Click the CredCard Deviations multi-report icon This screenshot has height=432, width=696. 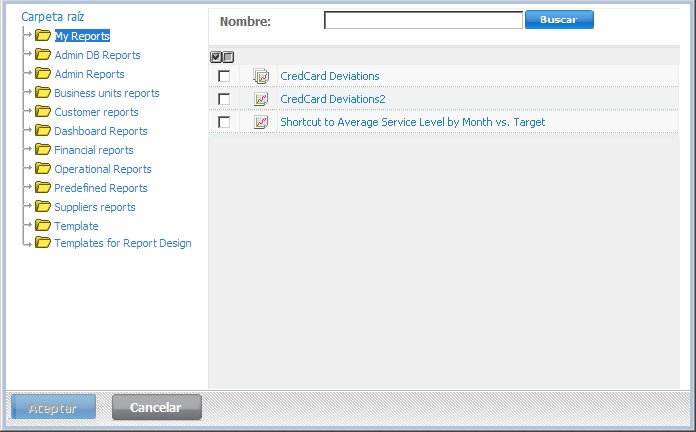tap(261, 76)
